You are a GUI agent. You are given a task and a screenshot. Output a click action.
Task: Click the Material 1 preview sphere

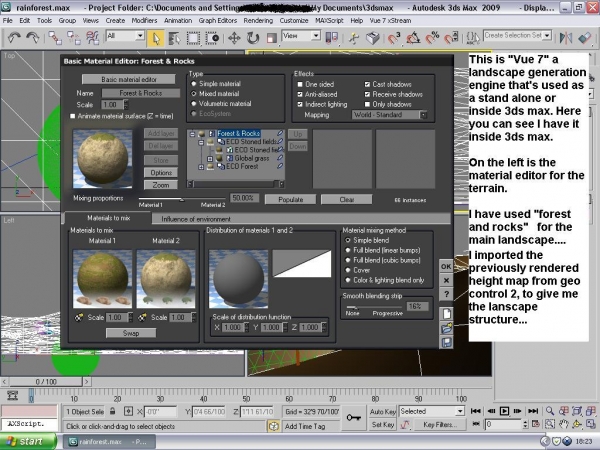[x=103, y=279]
